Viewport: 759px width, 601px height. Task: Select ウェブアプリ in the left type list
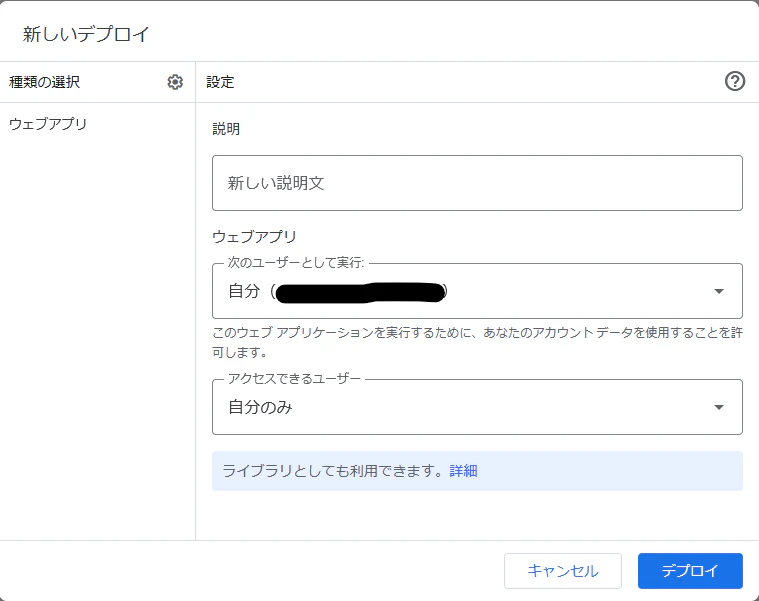pos(48,124)
